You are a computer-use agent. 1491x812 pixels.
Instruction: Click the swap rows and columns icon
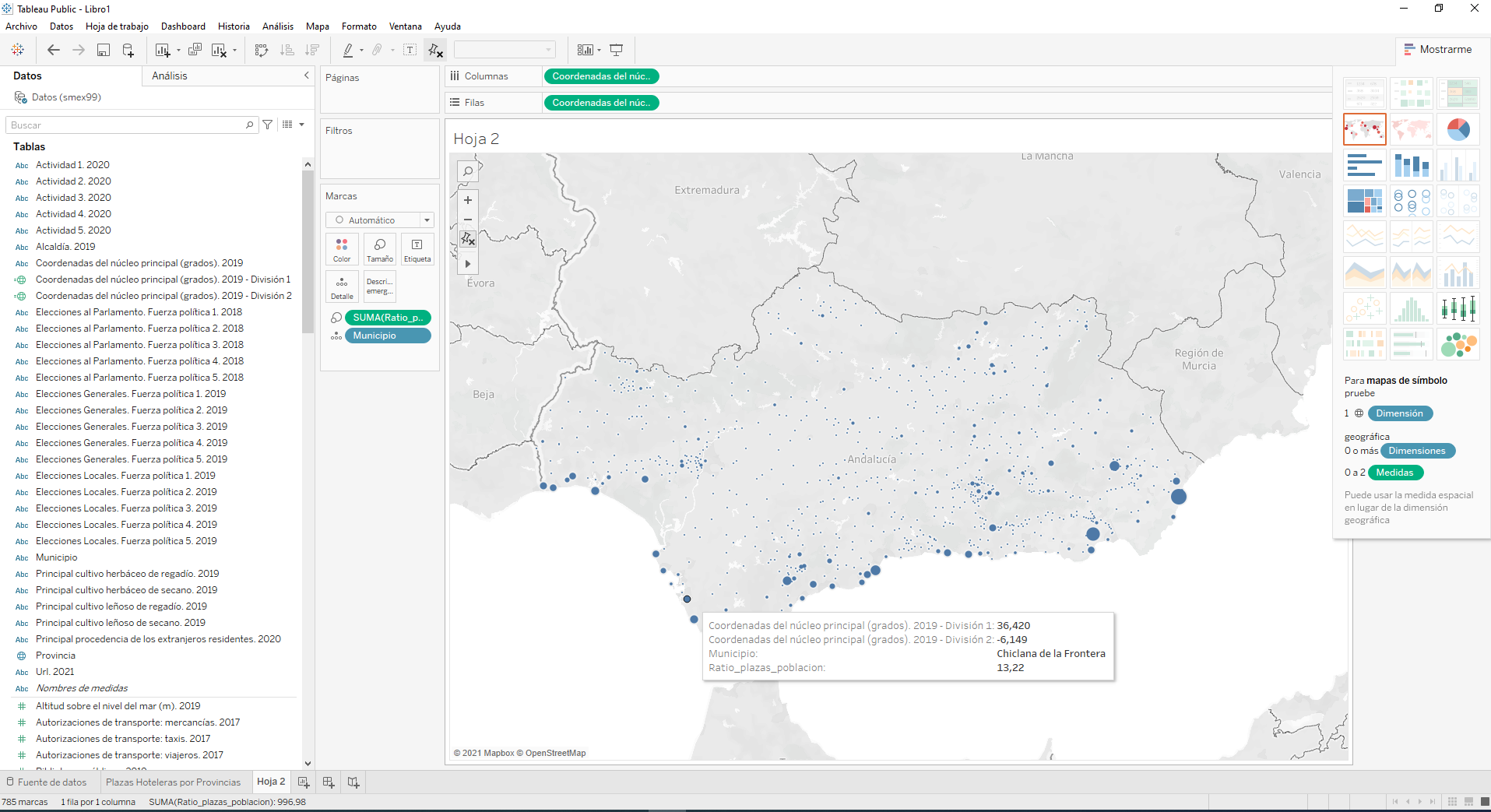(261, 49)
